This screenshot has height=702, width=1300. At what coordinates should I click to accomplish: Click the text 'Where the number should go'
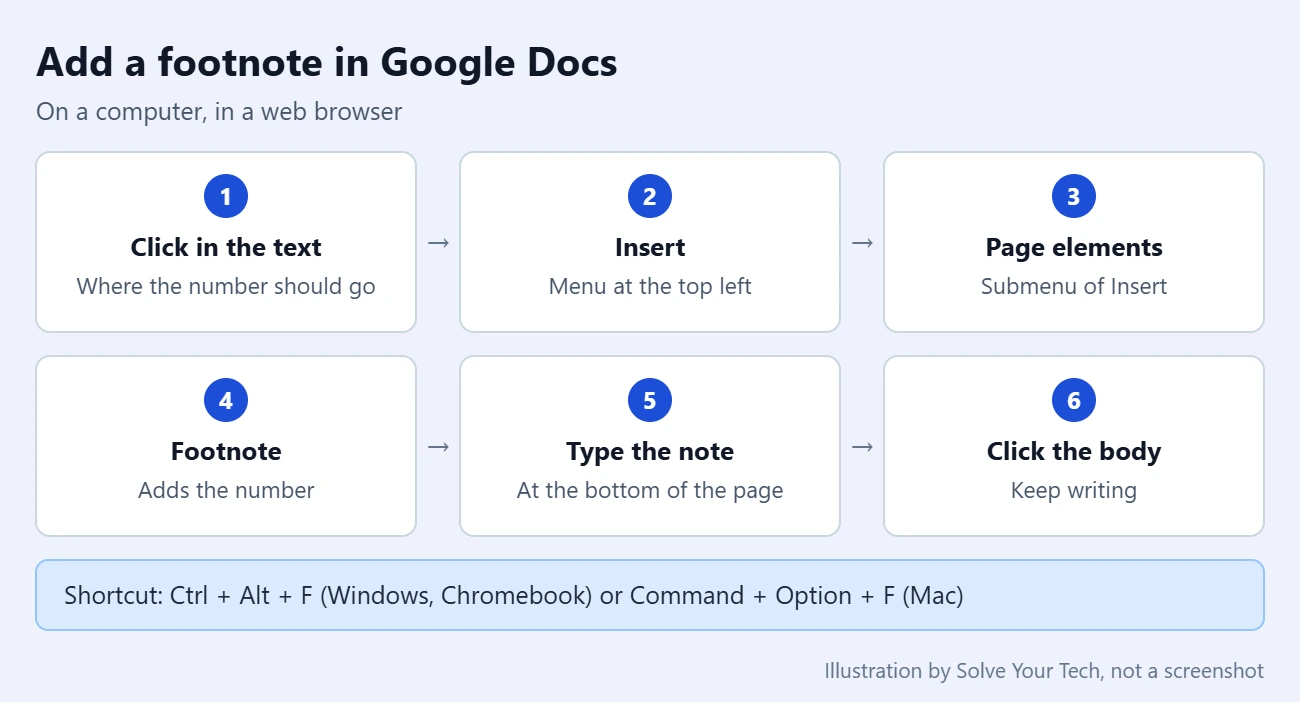[226, 287]
